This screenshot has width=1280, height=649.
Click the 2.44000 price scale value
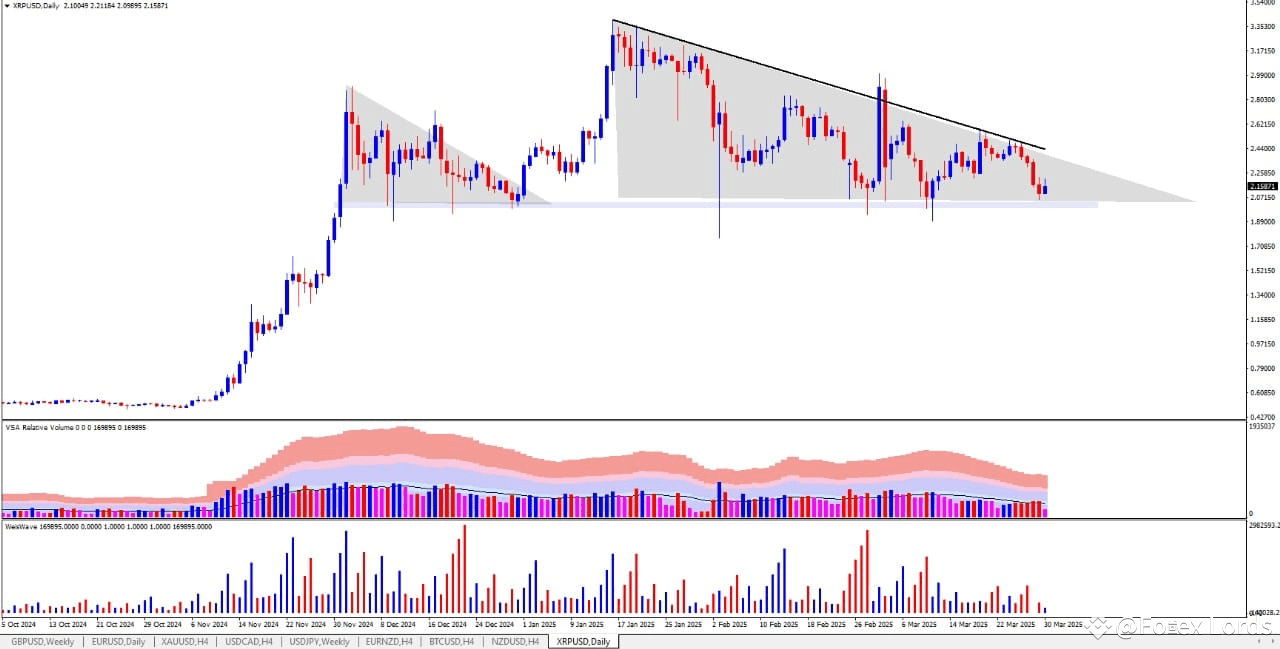point(1263,148)
